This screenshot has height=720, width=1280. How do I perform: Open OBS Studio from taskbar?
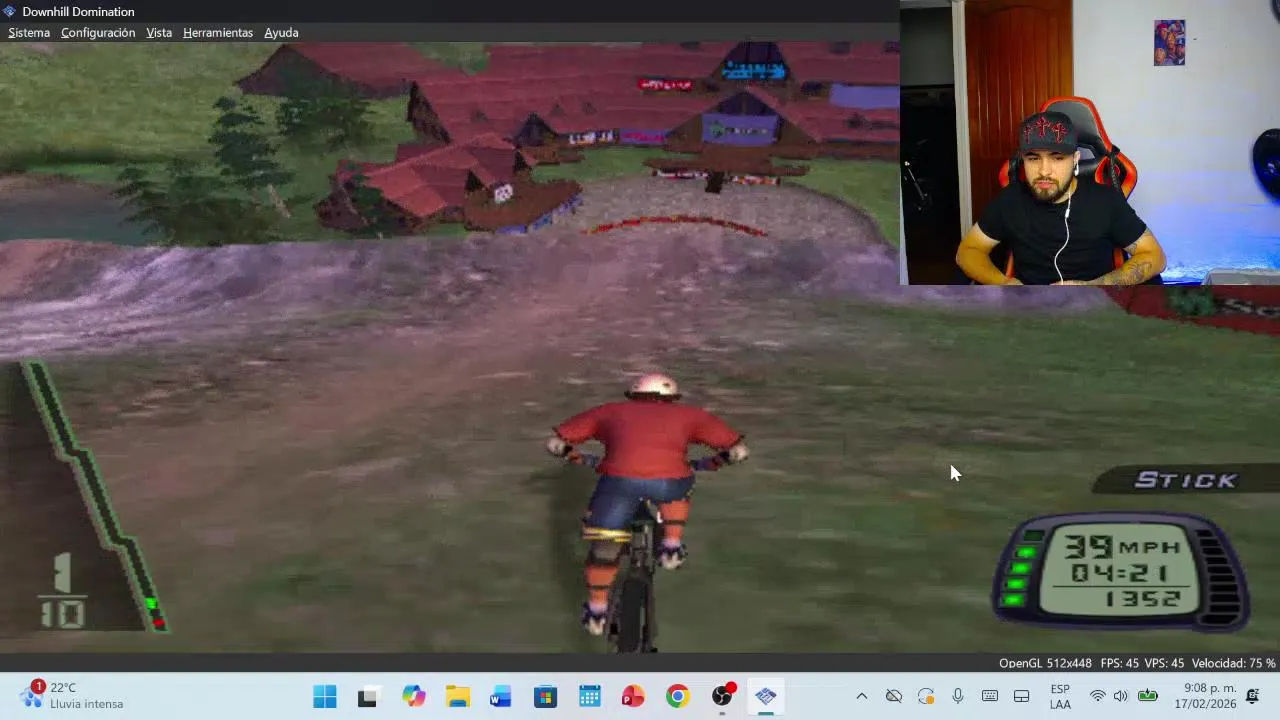722,696
